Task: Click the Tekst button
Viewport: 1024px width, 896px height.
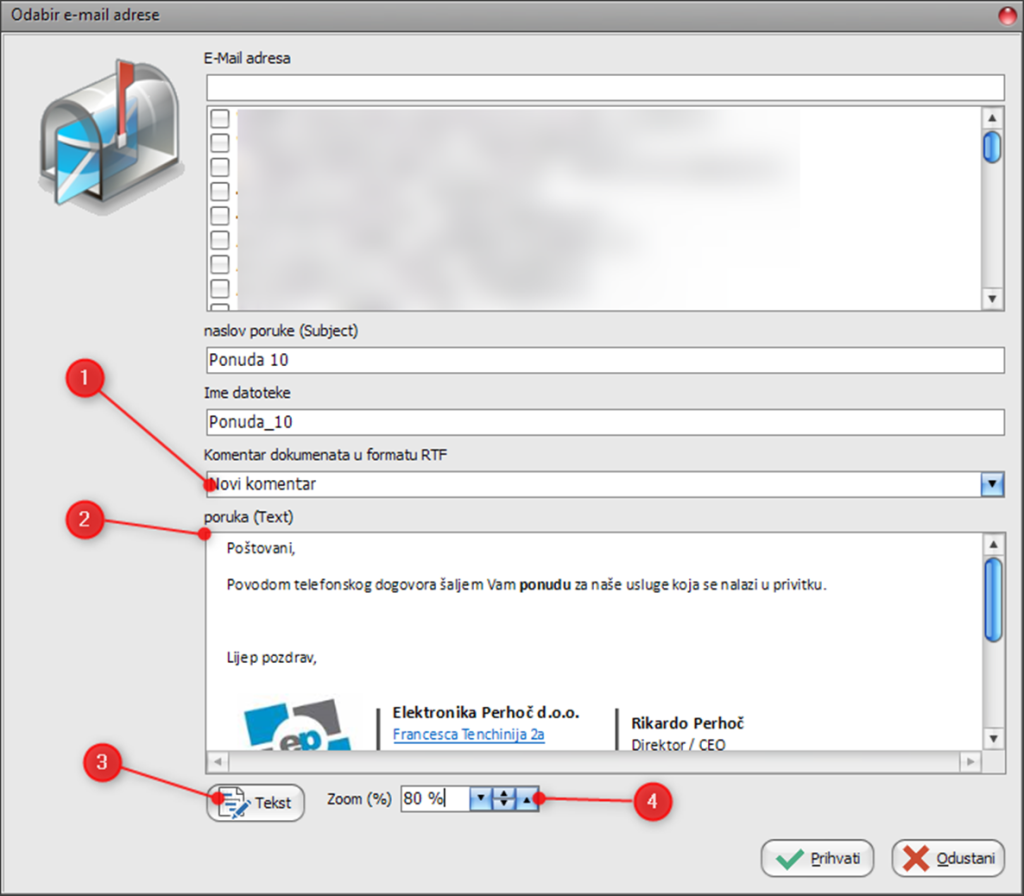Action: click(256, 802)
